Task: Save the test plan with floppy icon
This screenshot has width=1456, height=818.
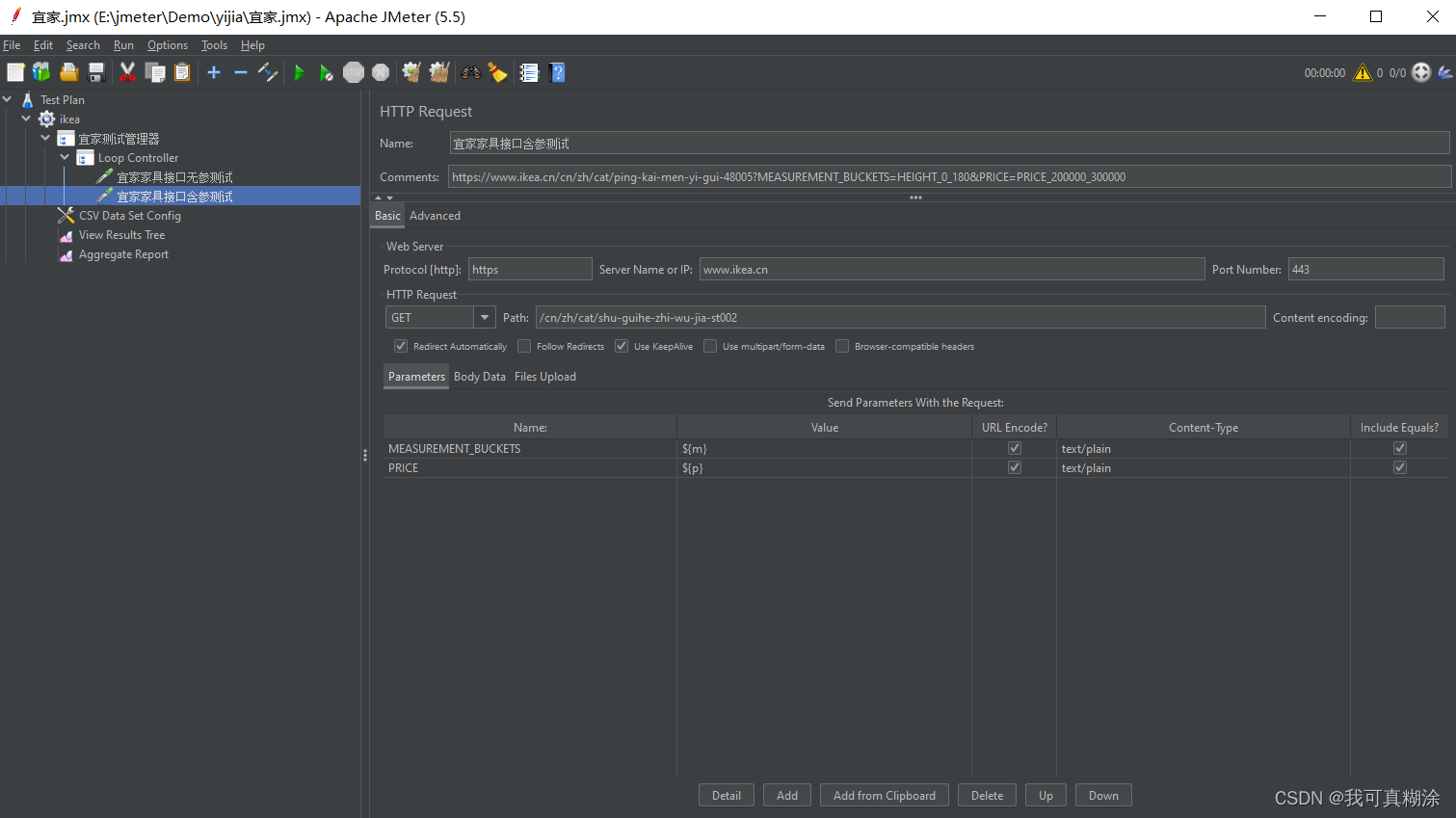Action: pos(95,72)
